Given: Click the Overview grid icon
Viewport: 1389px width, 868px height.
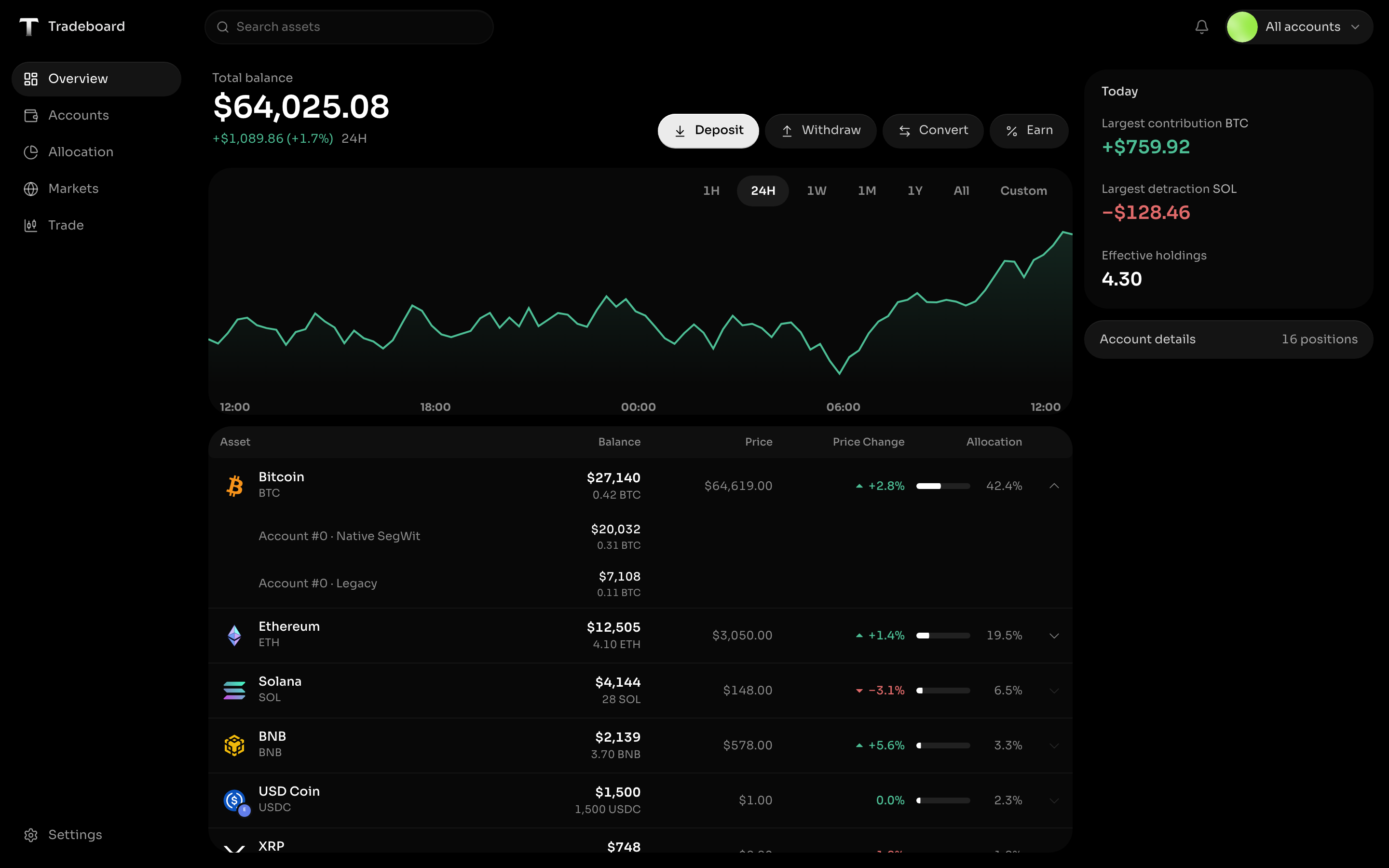Looking at the screenshot, I should click(x=31, y=79).
